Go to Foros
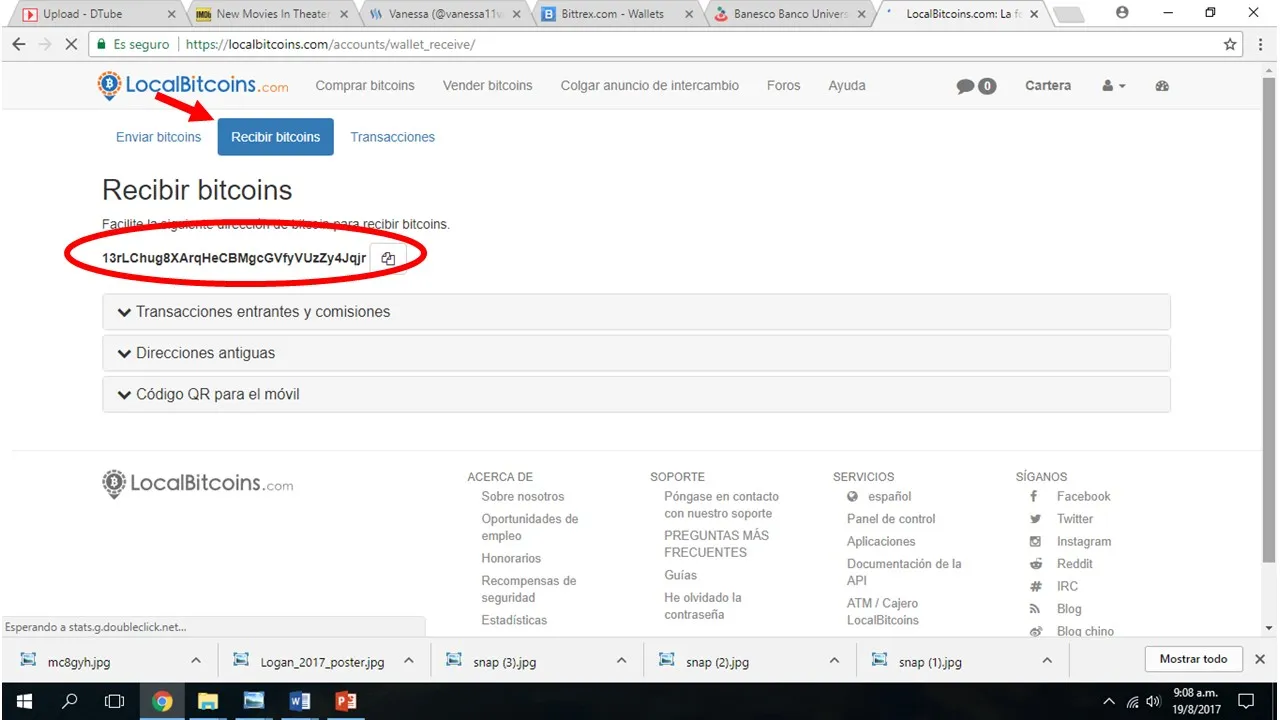 point(784,86)
